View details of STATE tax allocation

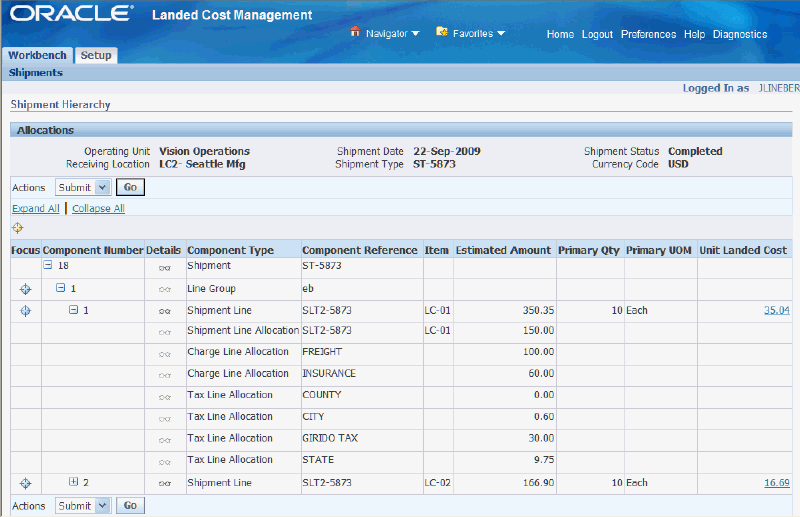[165, 462]
